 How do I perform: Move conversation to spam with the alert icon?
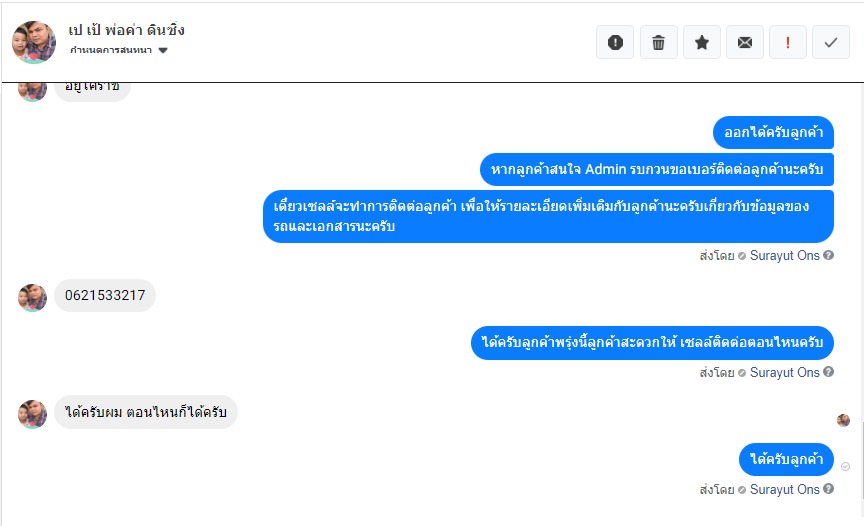click(615, 42)
